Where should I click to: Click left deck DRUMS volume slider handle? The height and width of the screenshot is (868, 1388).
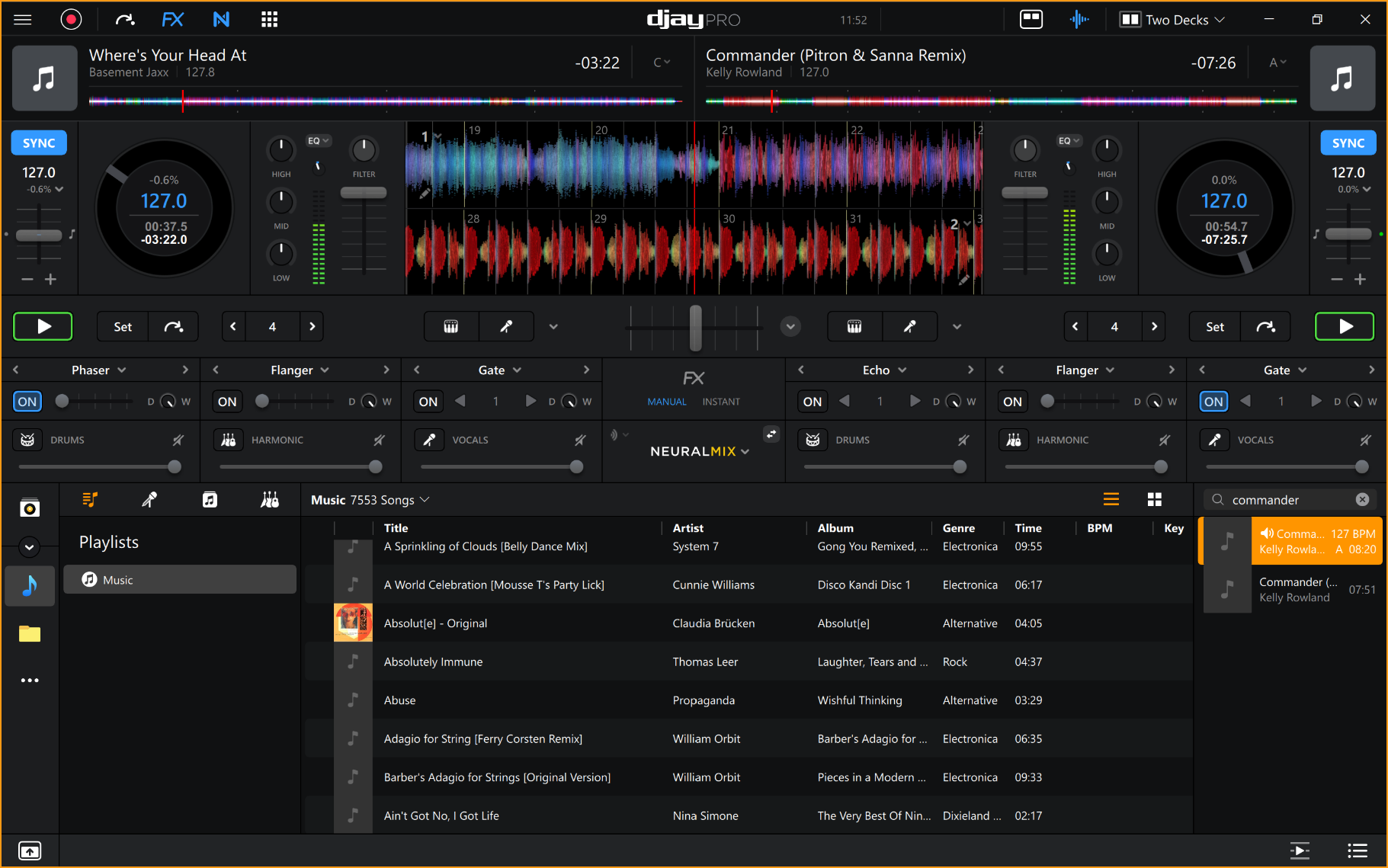175,467
